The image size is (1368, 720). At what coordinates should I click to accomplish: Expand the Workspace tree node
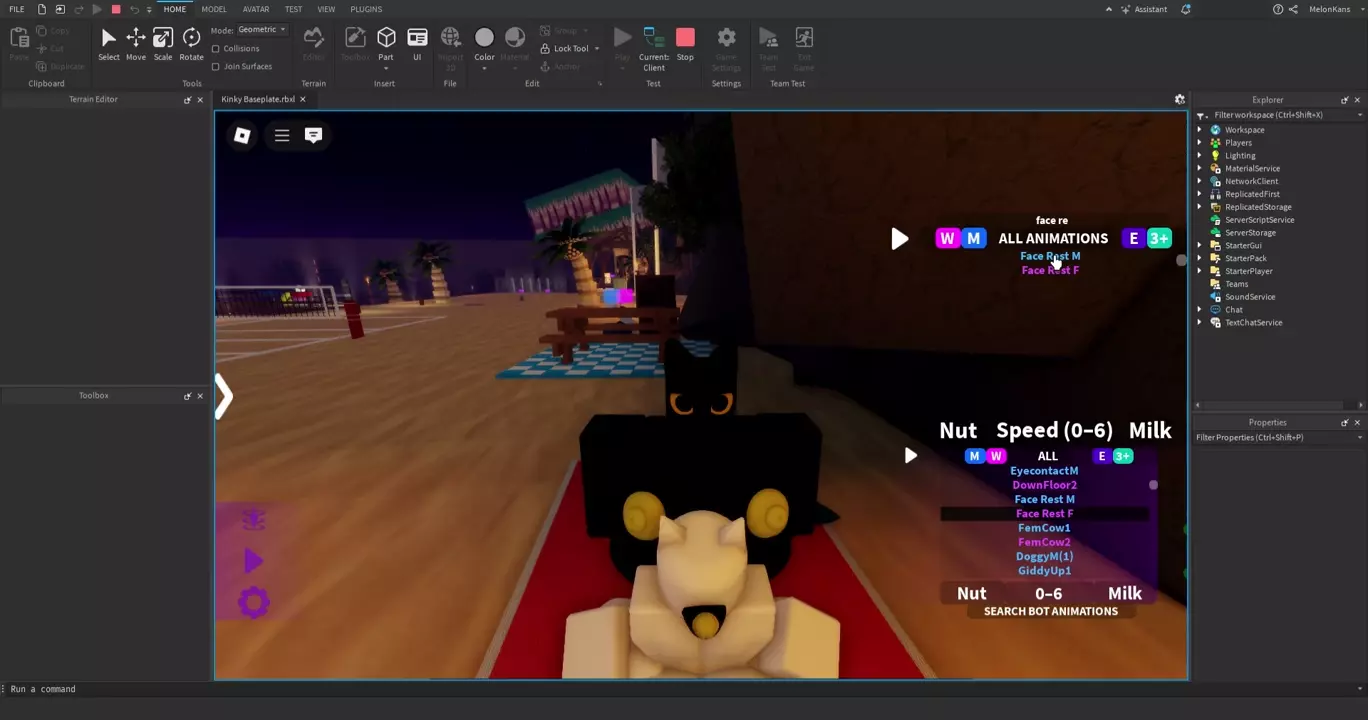(1200, 130)
